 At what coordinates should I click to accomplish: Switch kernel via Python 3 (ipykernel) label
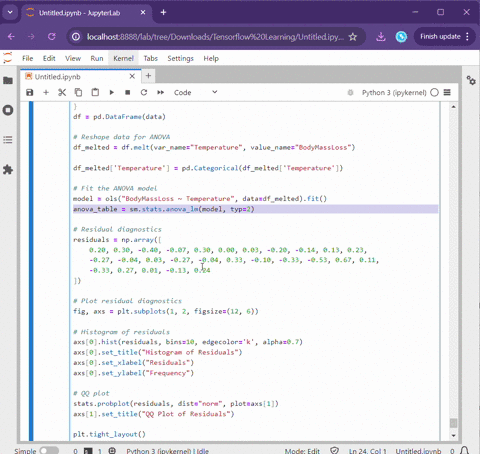coord(394,92)
